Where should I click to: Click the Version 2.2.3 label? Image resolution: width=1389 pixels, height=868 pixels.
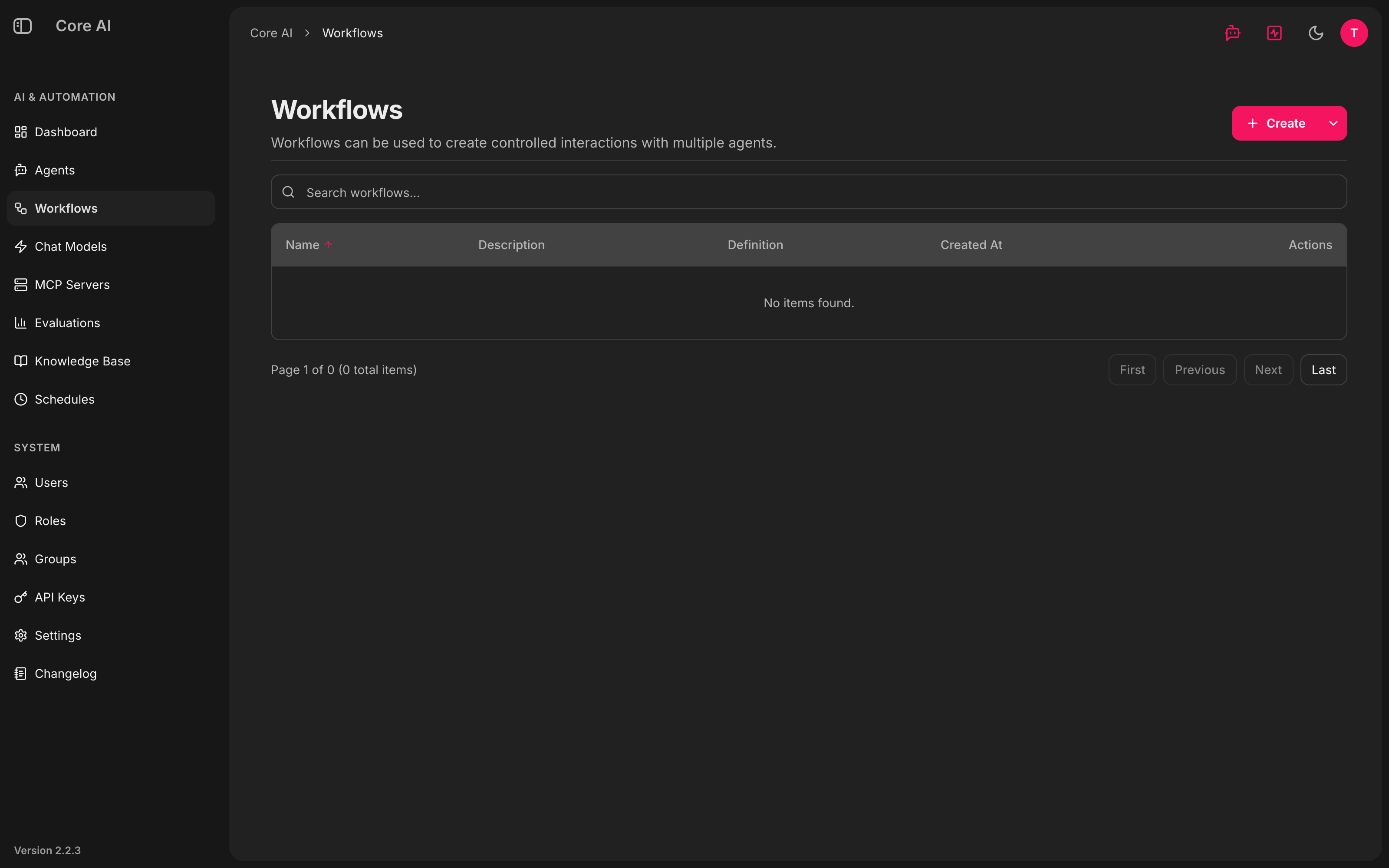pos(47,850)
